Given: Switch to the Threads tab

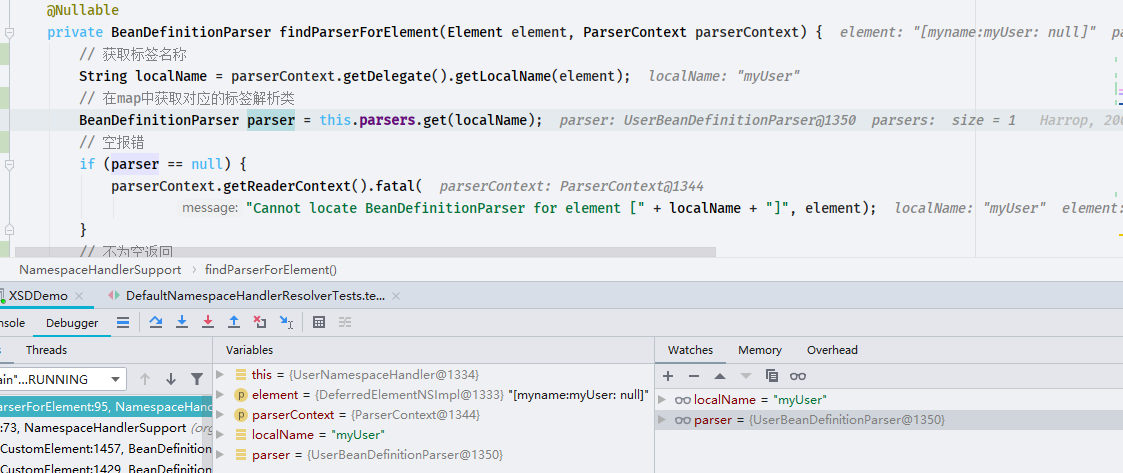Looking at the screenshot, I should click(47, 350).
